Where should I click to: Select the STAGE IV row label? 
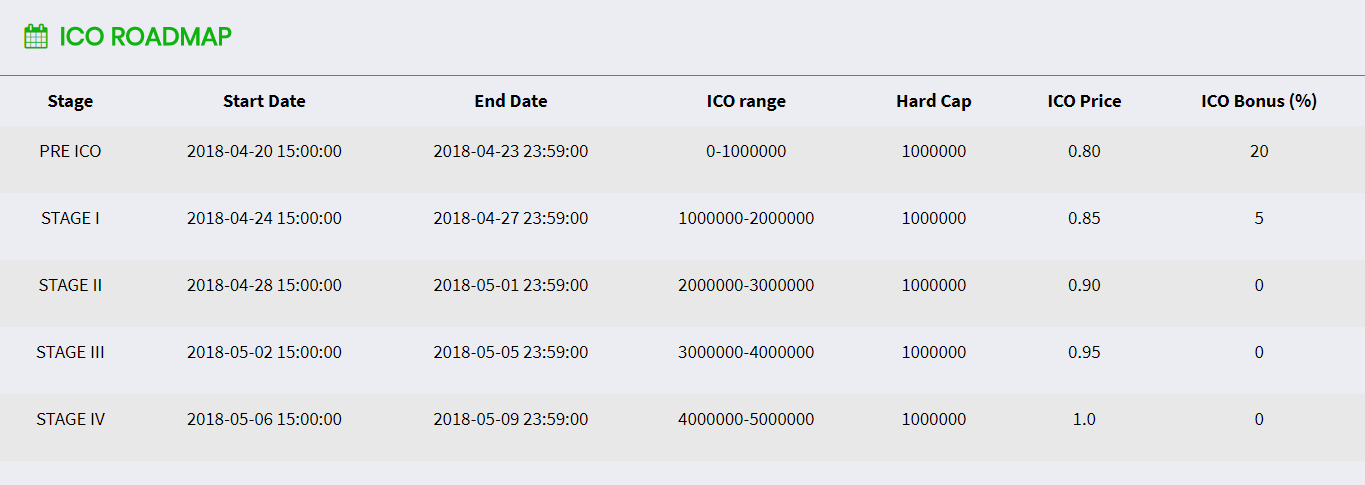(x=70, y=419)
